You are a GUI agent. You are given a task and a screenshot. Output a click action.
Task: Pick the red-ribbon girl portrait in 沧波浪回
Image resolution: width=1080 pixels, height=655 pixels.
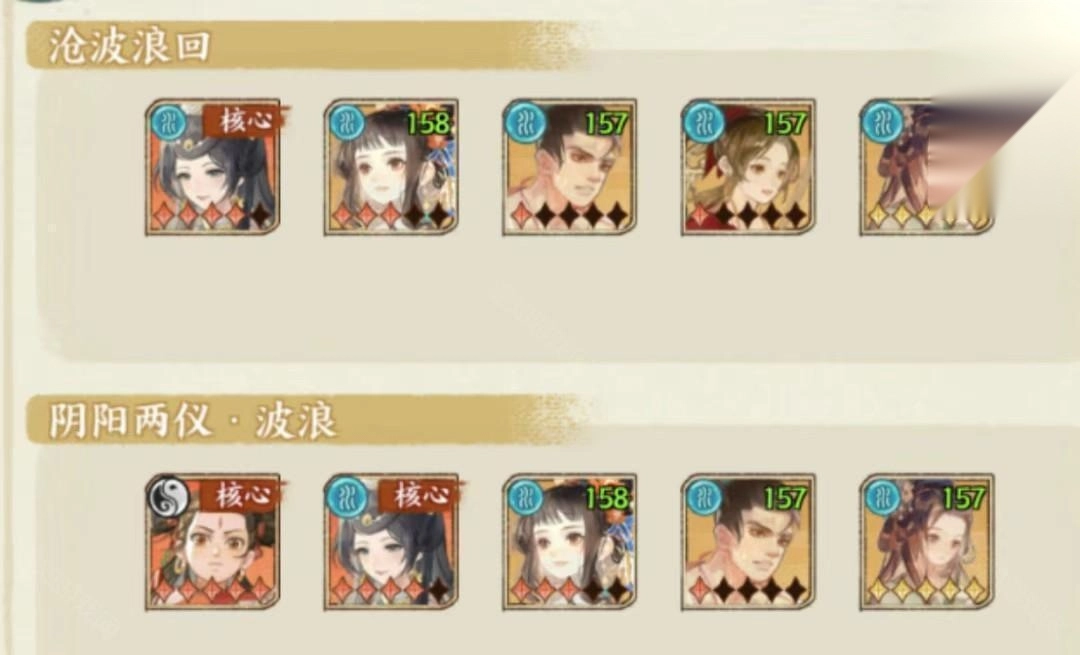[749, 167]
